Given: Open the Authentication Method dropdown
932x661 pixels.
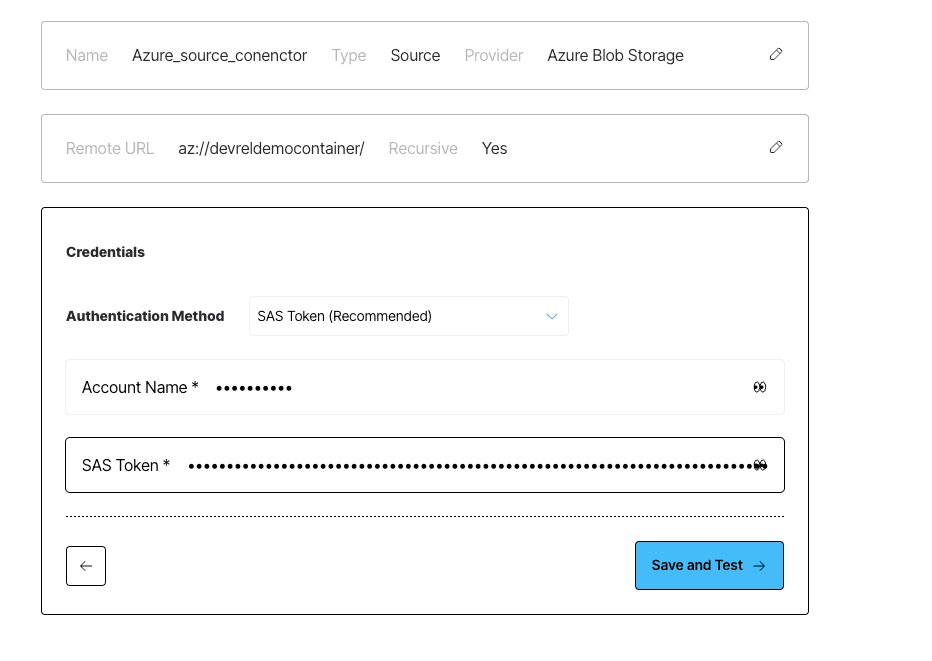Looking at the screenshot, I should pyautogui.click(x=409, y=316).
